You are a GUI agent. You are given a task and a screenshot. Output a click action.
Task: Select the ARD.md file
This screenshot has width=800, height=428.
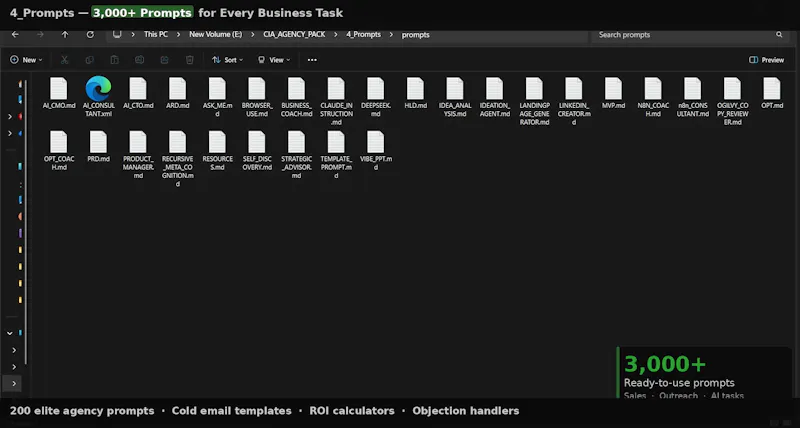[178, 93]
